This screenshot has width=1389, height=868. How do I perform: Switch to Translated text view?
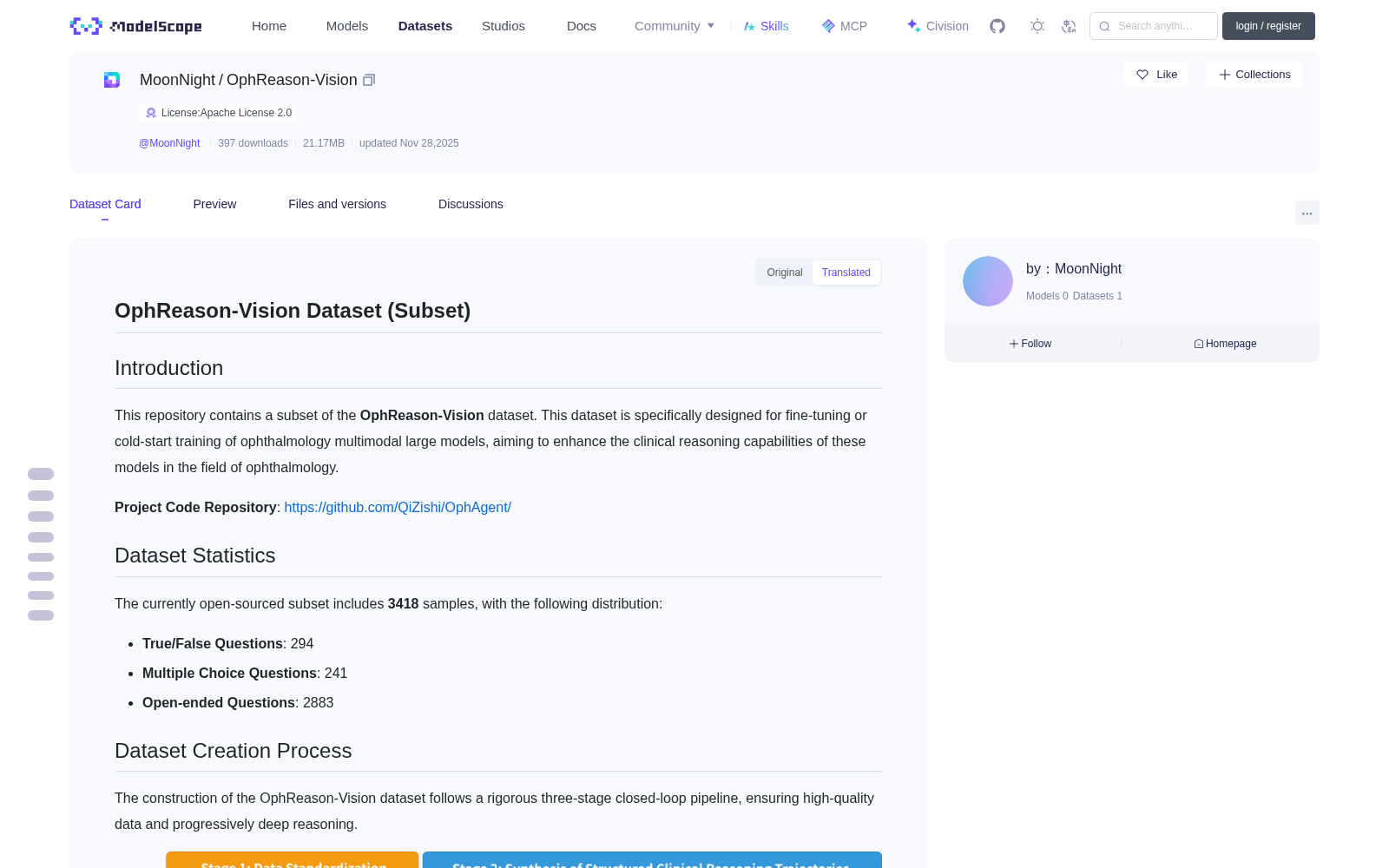(x=846, y=273)
